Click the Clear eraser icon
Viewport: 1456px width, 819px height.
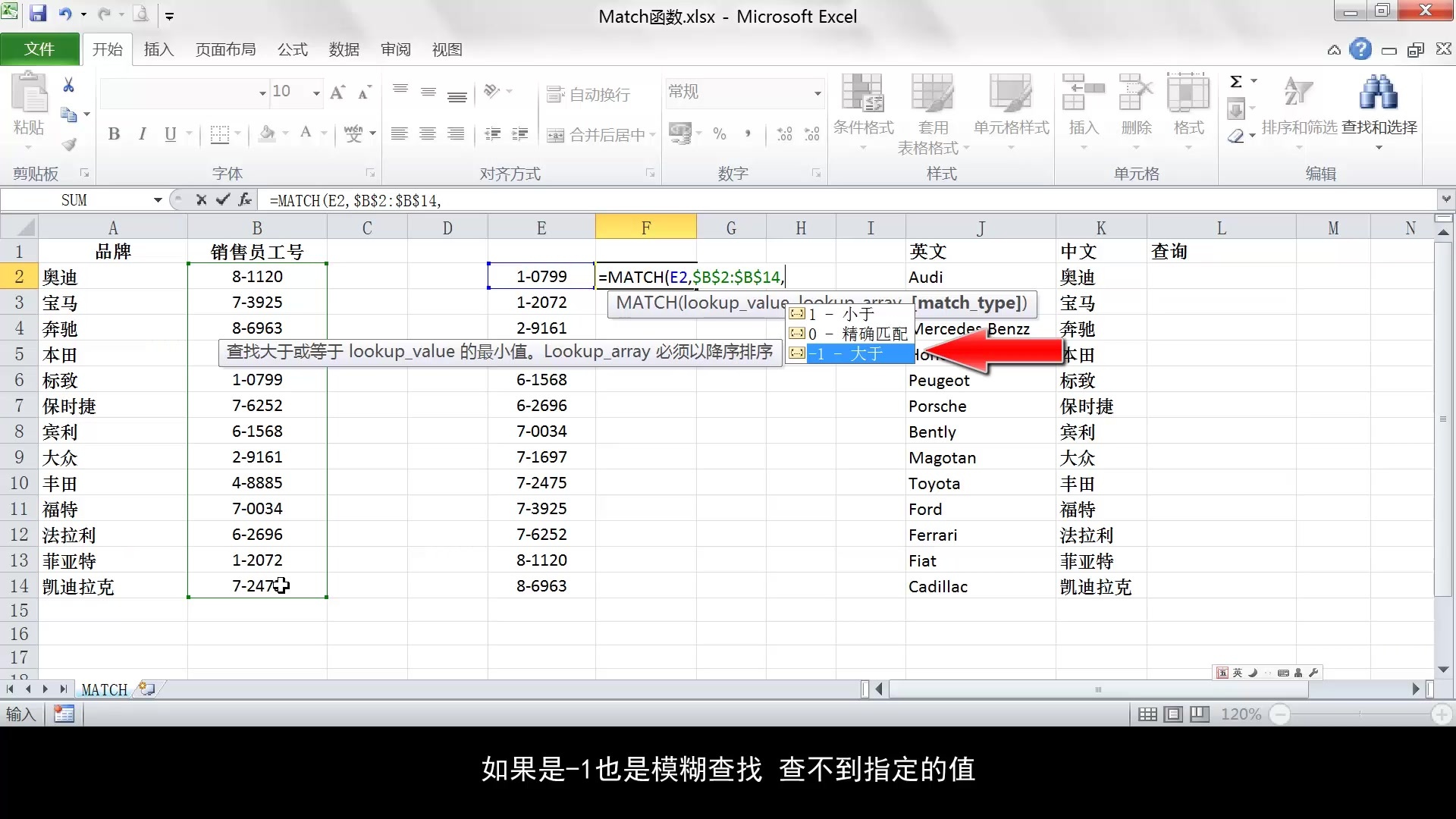coord(1236,136)
